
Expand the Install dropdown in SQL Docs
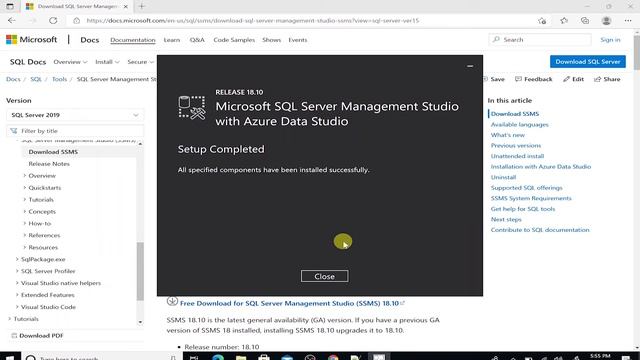[107, 62]
